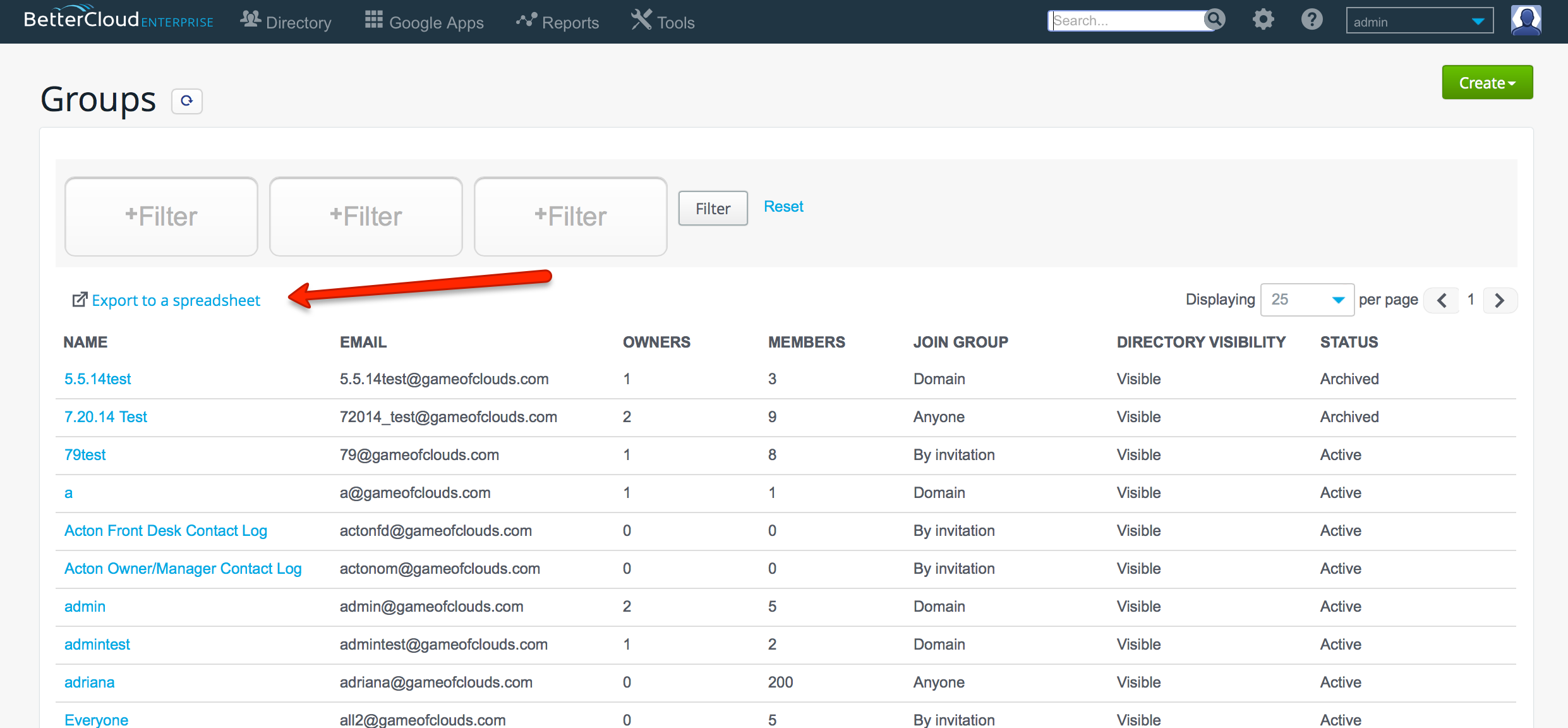Image resolution: width=1568 pixels, height=728 pixels.
Task: Select email actonom@gameofclouds.com
Action: pos(440,568)
